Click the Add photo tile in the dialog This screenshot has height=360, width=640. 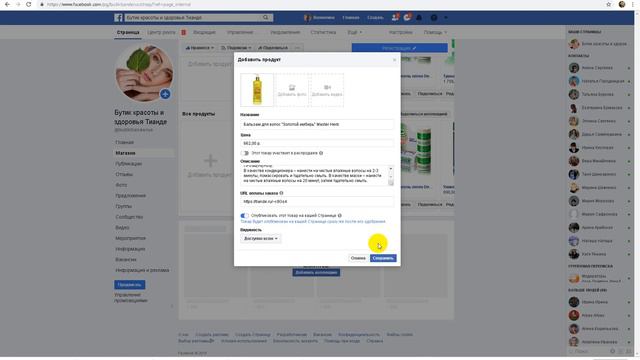point(292,90)
